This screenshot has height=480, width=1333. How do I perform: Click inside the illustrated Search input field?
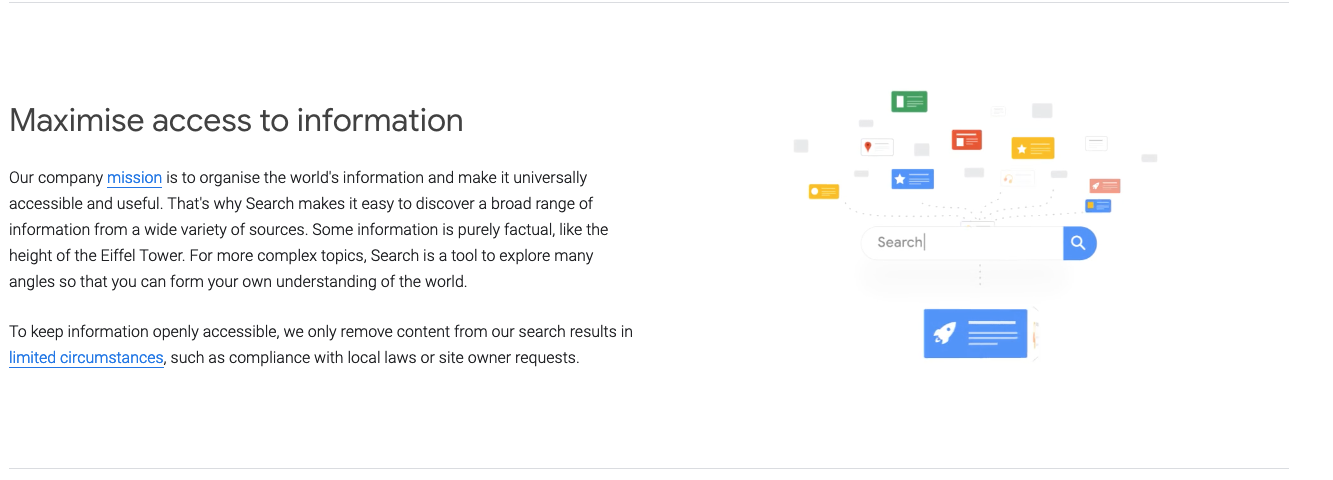pyautogui.click(x=962, y=243)
